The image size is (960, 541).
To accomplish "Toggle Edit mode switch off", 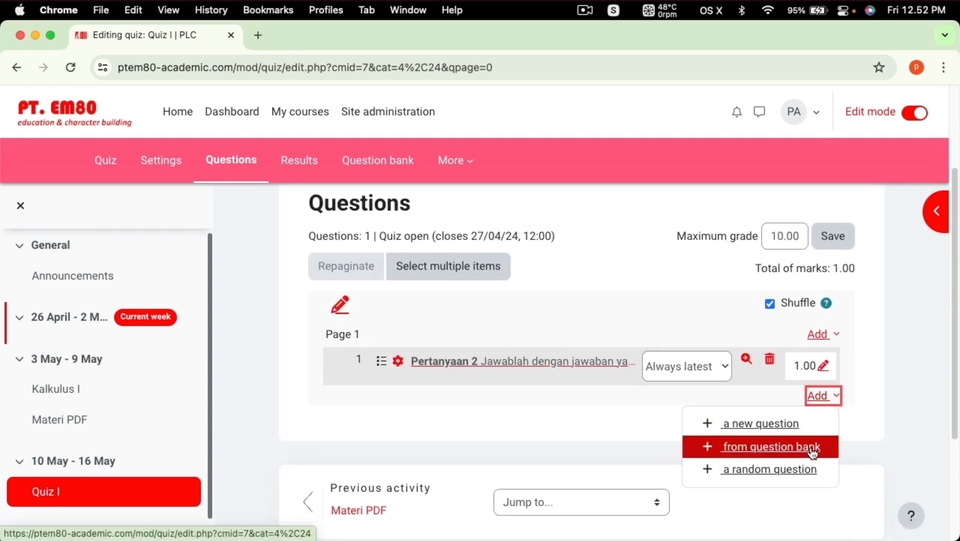I will [x=915, y=113].
